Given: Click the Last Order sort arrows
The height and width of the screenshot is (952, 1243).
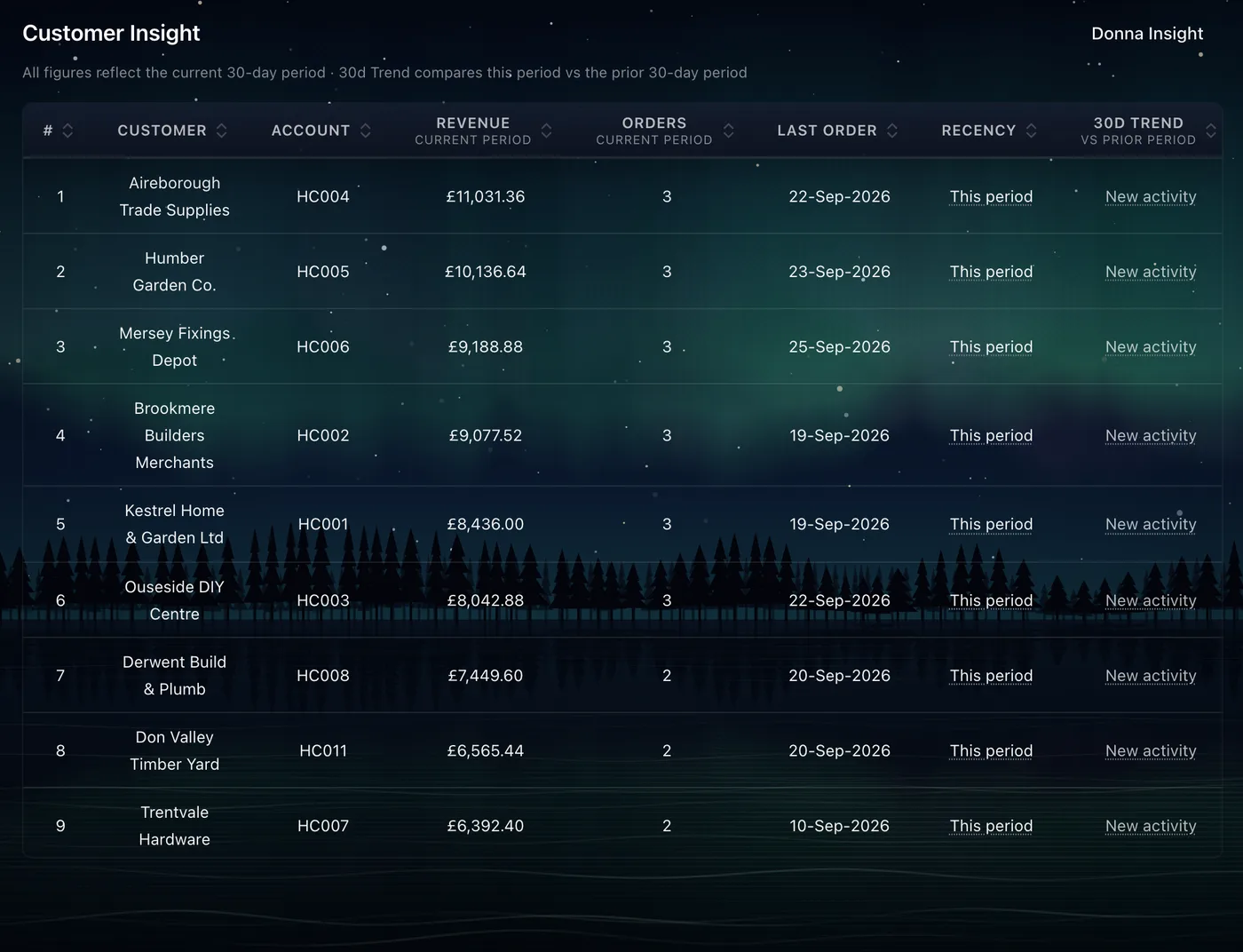Looking at the screenshot, I should pos(892,131).
